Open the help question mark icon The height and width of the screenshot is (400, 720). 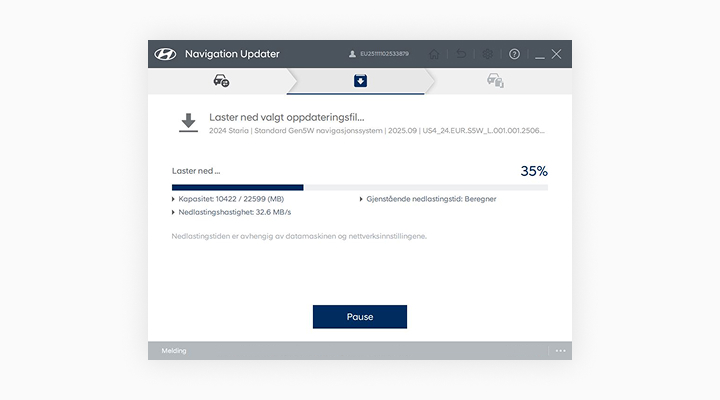pyautogui.click(x=514, y=54)
